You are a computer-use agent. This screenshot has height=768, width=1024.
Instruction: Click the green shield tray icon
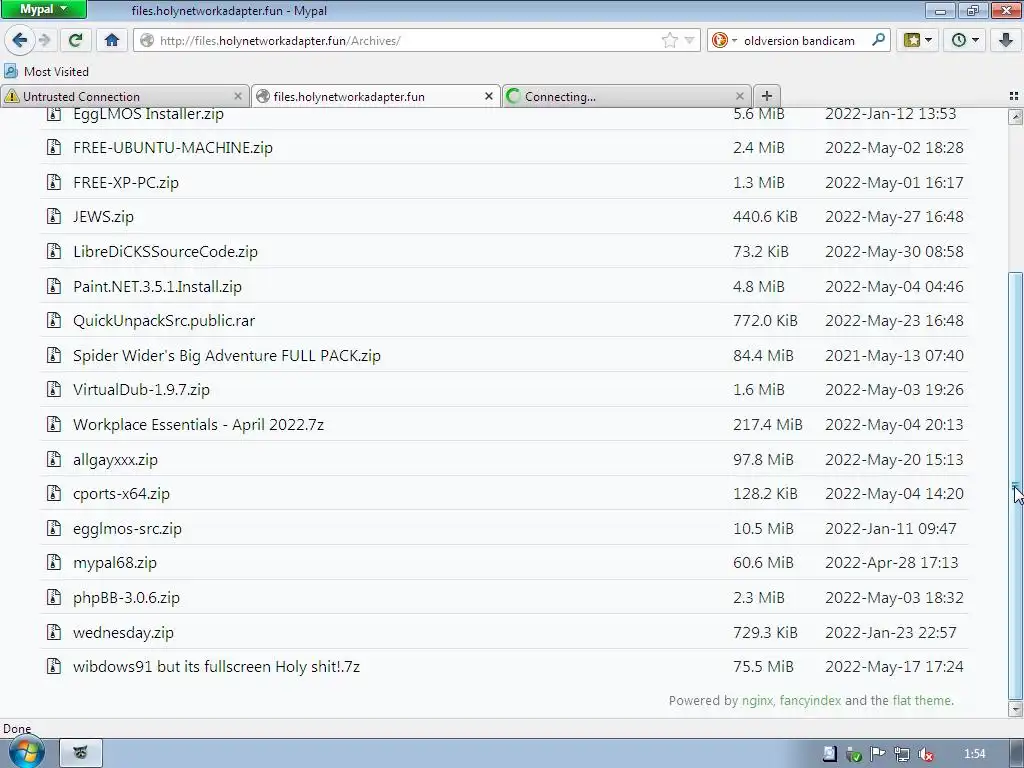[853, 754]
